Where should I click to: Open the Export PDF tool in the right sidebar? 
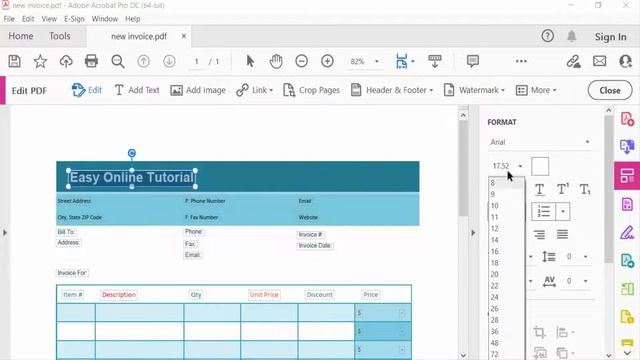point(627,146)
